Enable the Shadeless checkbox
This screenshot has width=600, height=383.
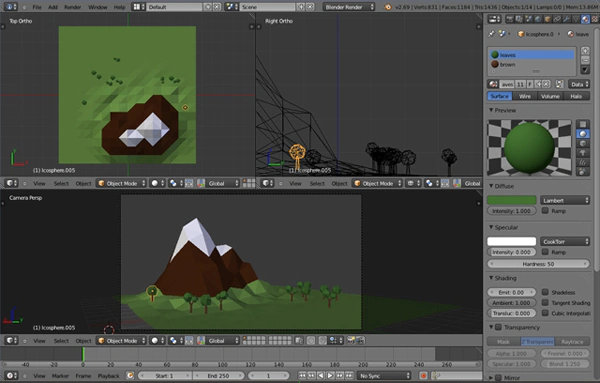click(x=545, y=292)
